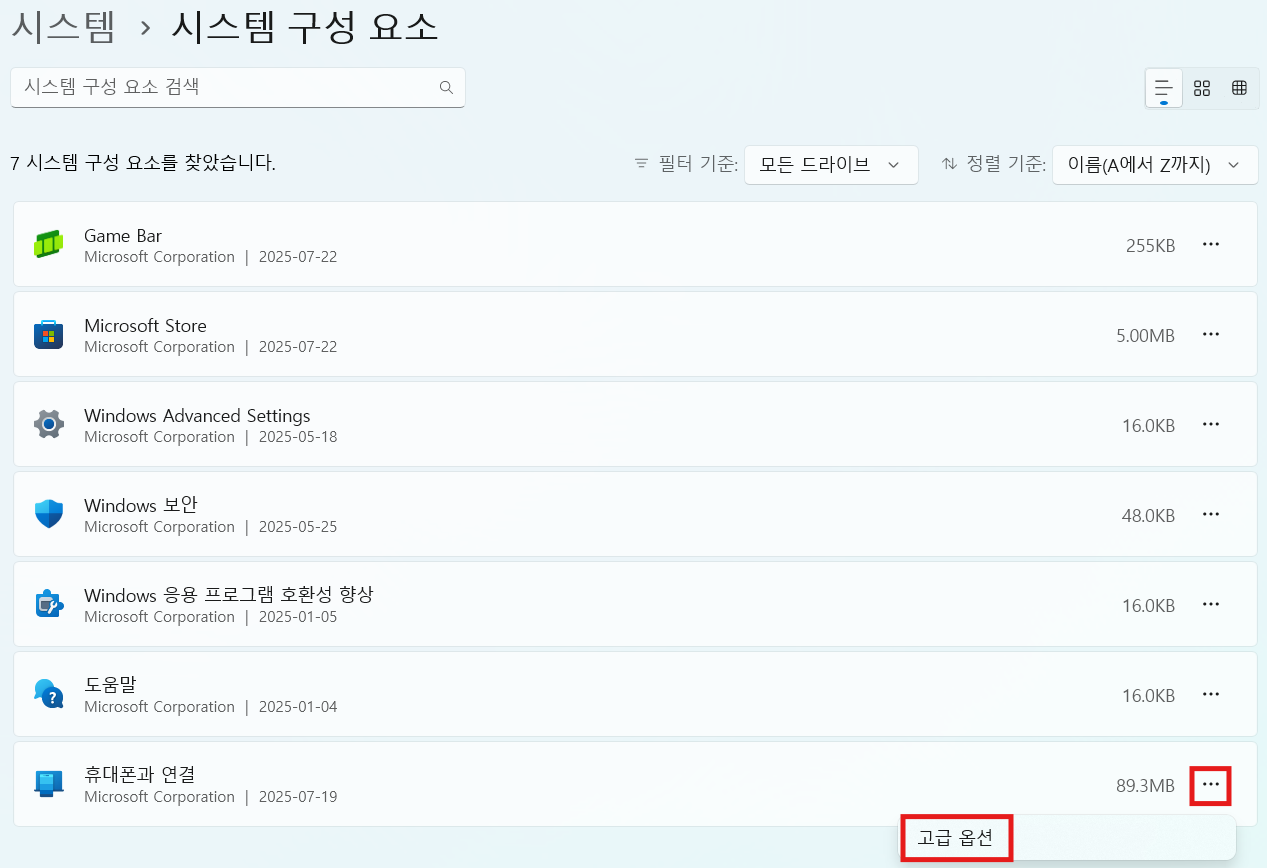Click the 시스템 구성 요소 검색 search field
The width and height of the screenshot is (1267, 868).
[238, 87]
